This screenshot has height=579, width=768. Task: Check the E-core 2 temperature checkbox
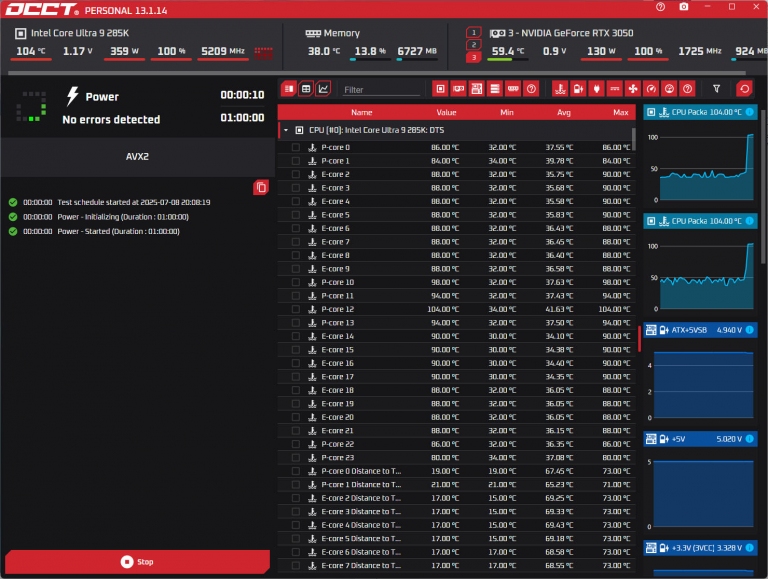(295, 174)
